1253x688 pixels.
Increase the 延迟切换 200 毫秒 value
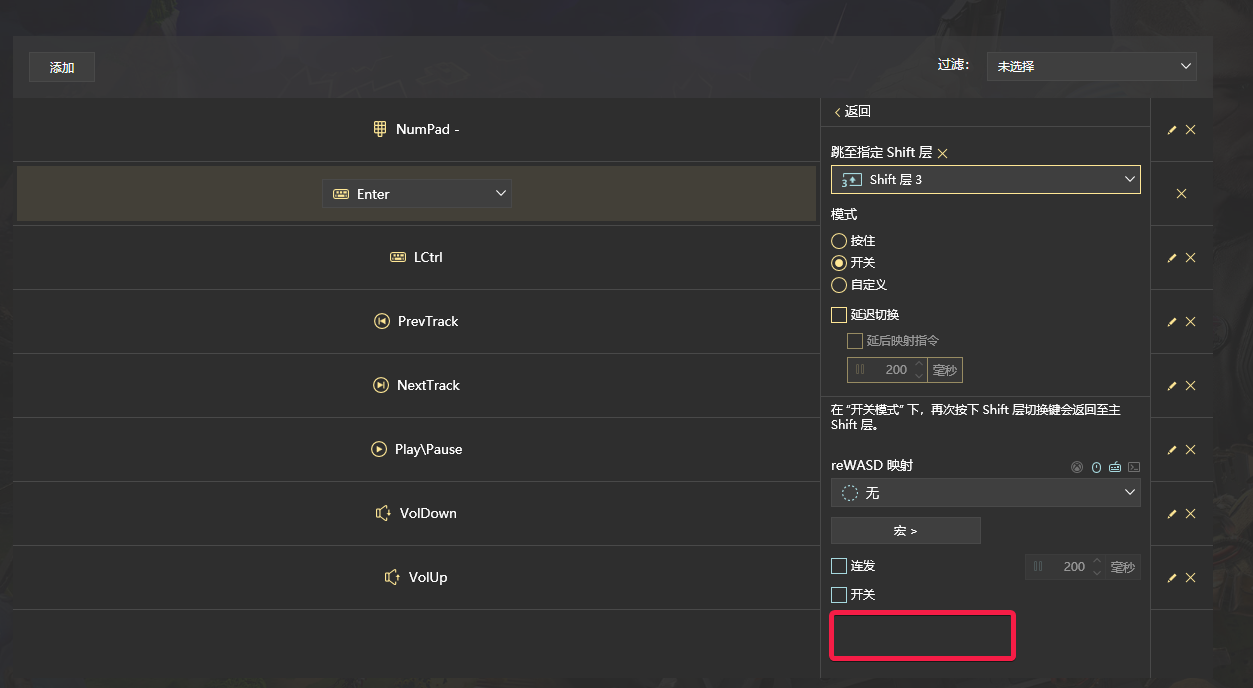click(919, 364)
